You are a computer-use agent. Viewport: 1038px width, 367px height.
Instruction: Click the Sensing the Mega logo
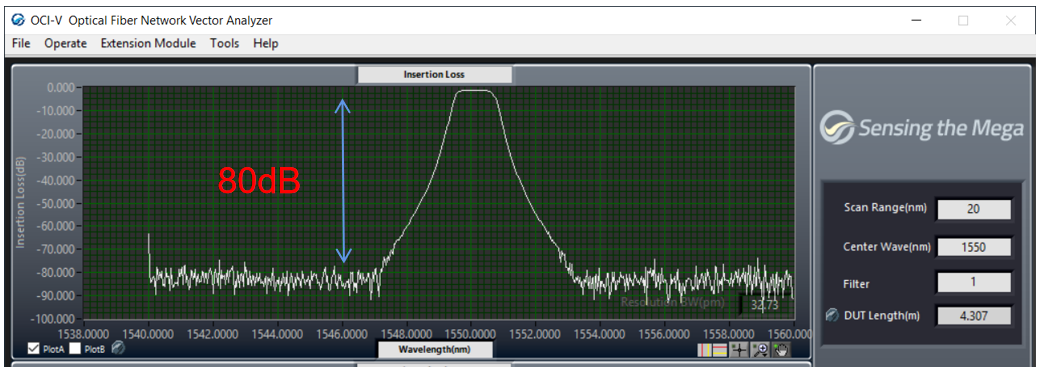tap(921, 127)
